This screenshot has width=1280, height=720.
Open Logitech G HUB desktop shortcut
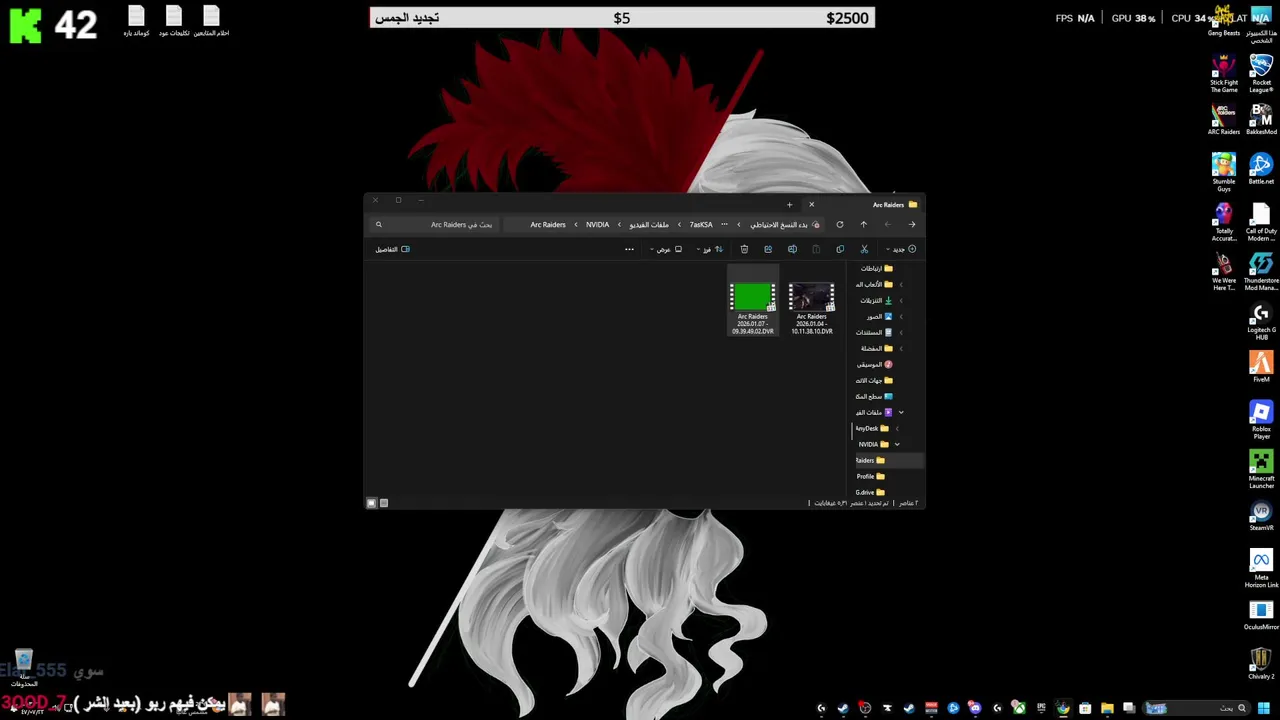tap(1261, 321)
